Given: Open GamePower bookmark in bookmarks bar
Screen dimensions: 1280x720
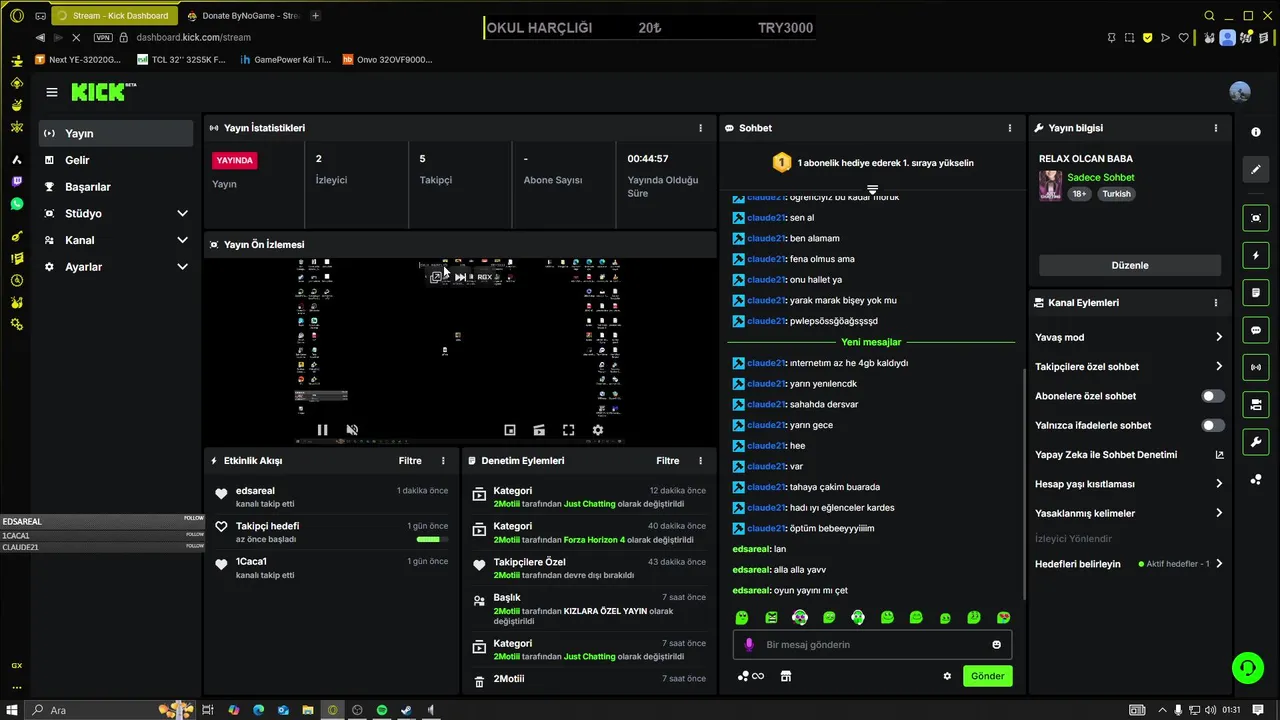Looking at the screenshot, I should coord(285,60).
